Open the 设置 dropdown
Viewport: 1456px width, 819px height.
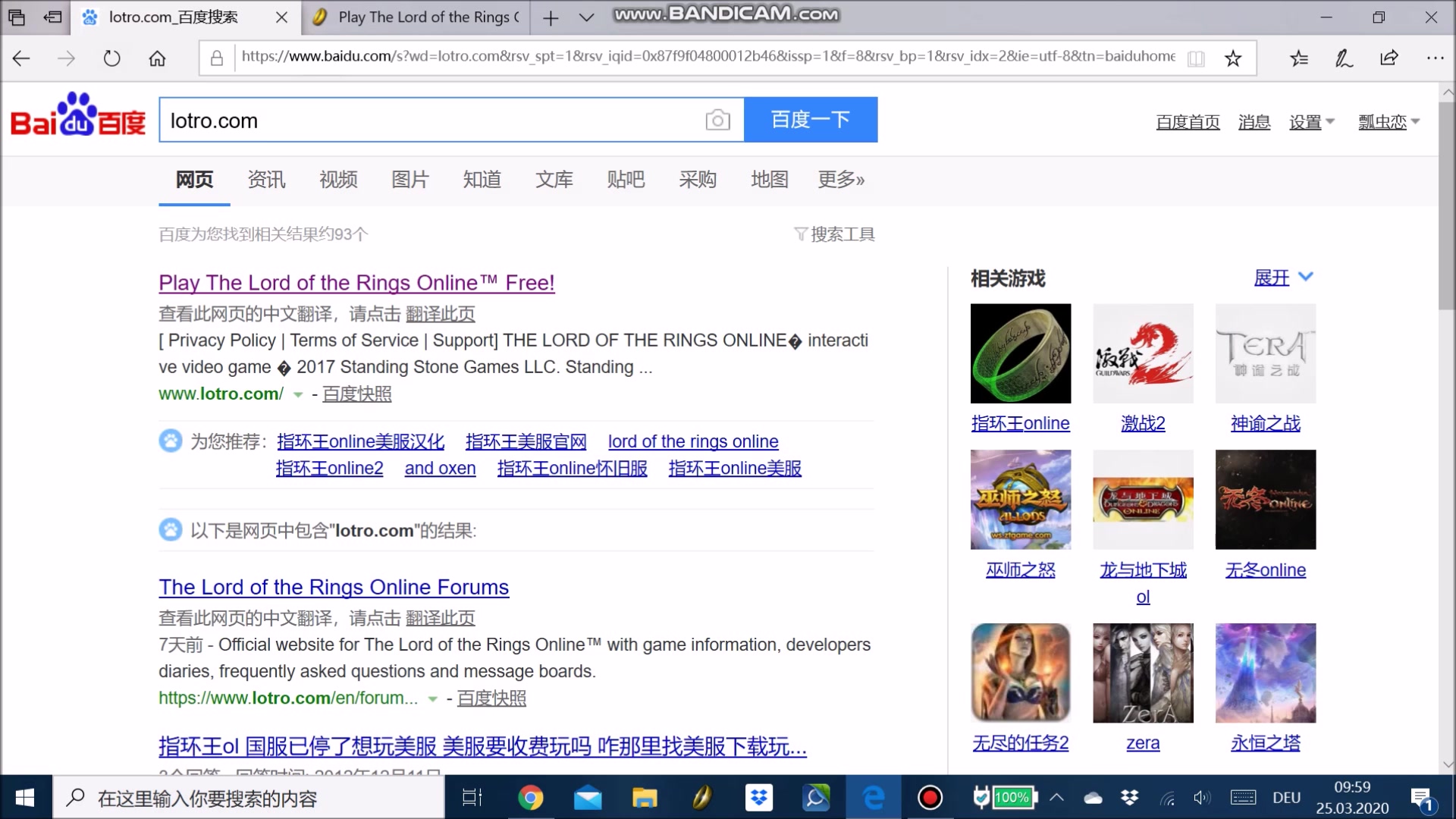pyautogui.click(x=1312, y=122)
